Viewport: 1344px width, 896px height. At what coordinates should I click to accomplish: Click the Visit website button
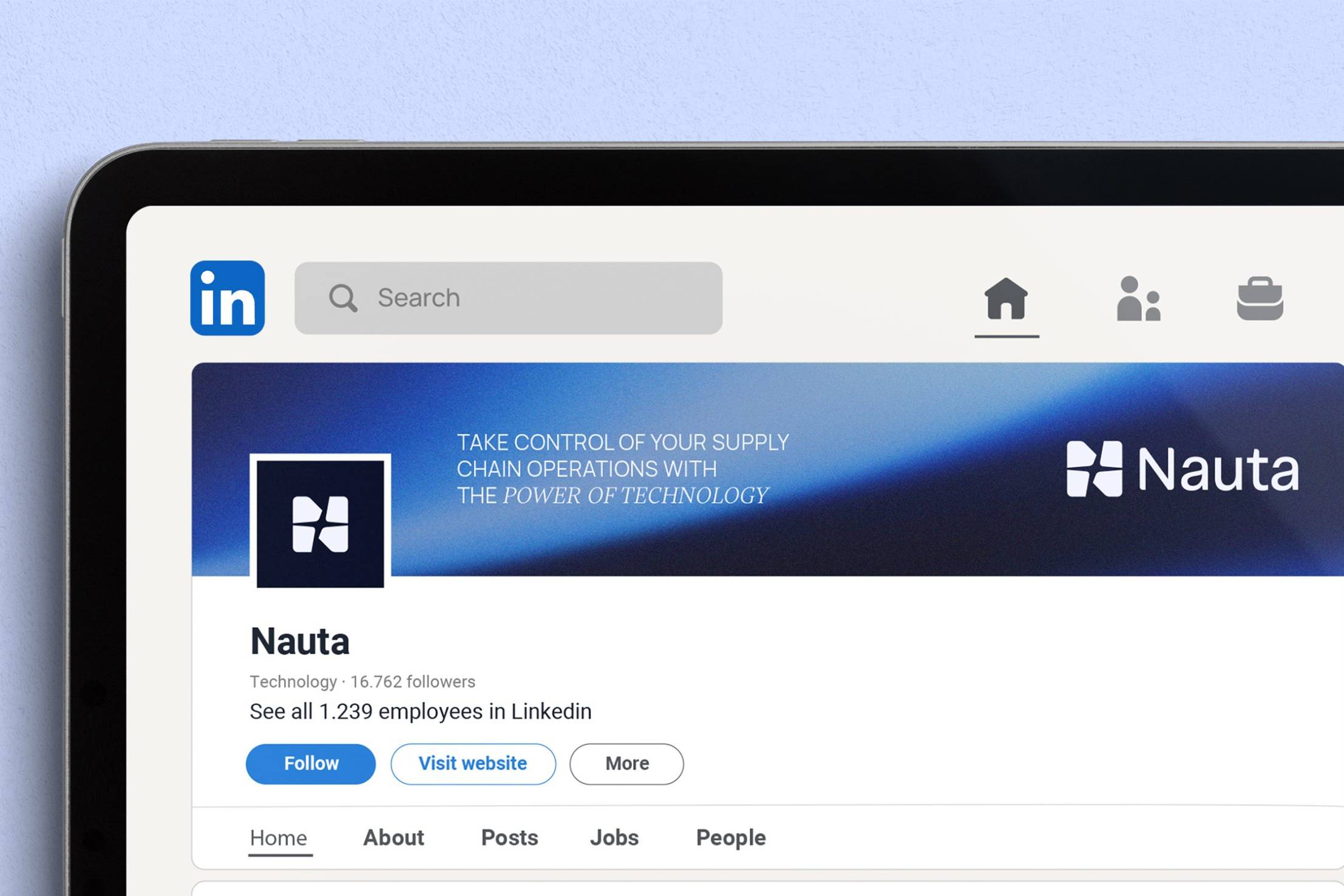473,764
